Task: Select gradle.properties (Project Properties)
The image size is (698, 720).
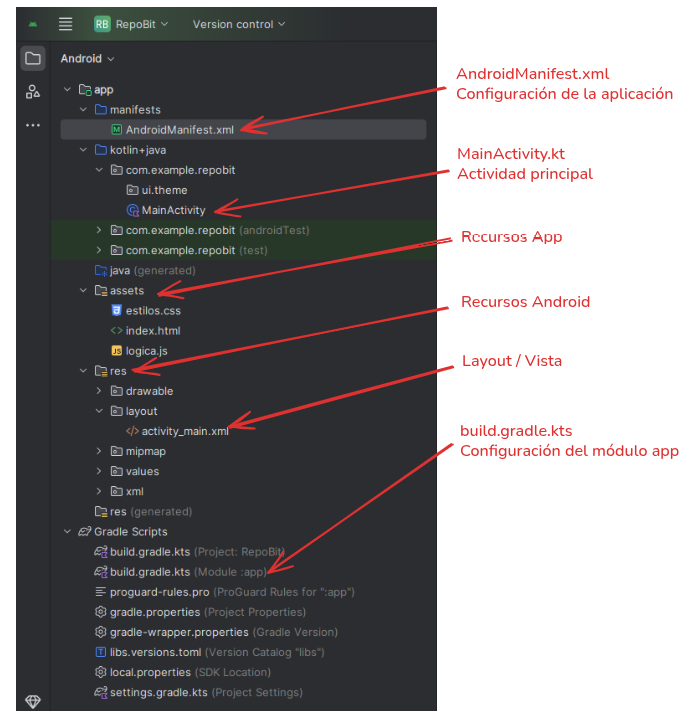Action: tap(208, 613)
